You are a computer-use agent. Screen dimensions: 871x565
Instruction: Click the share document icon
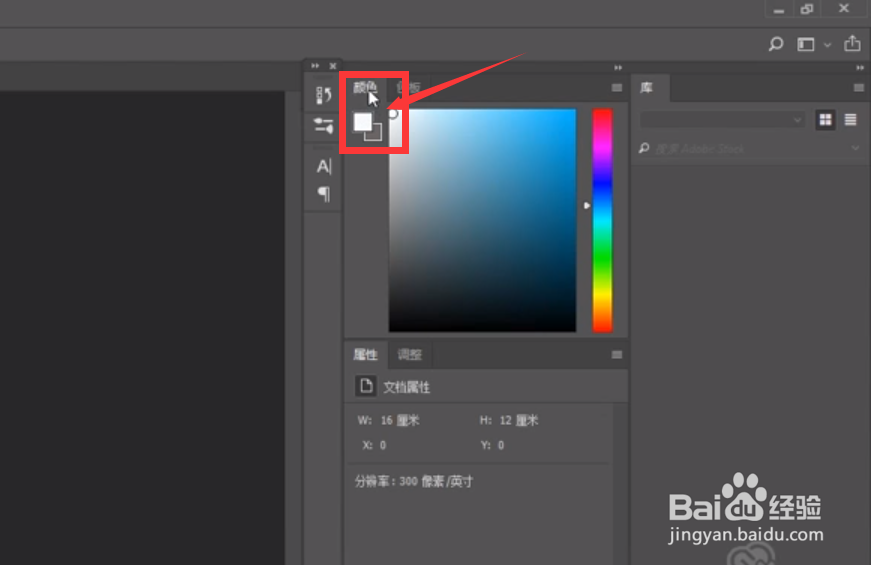click(852, 43)
